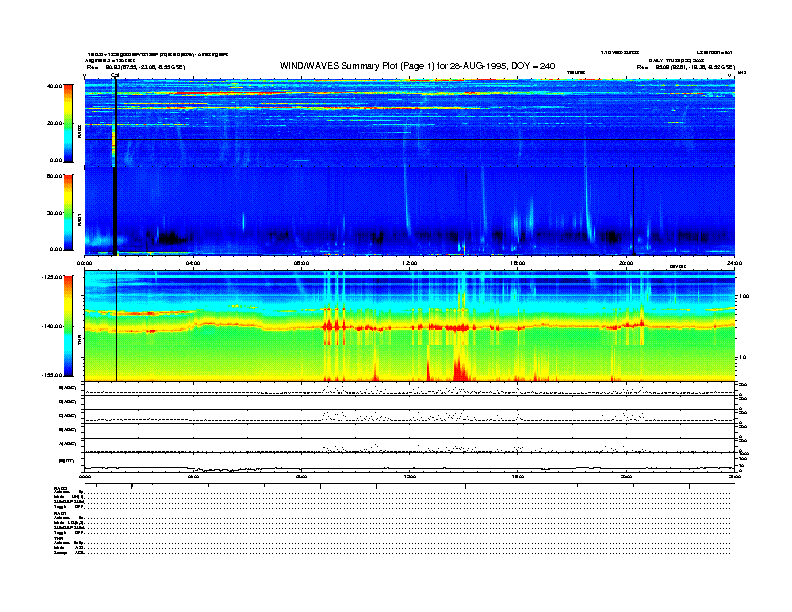Select the -140.00 label on TNR color bar
Screen dimensions: 792x612
pyautogui.click(x=52, y=326)
